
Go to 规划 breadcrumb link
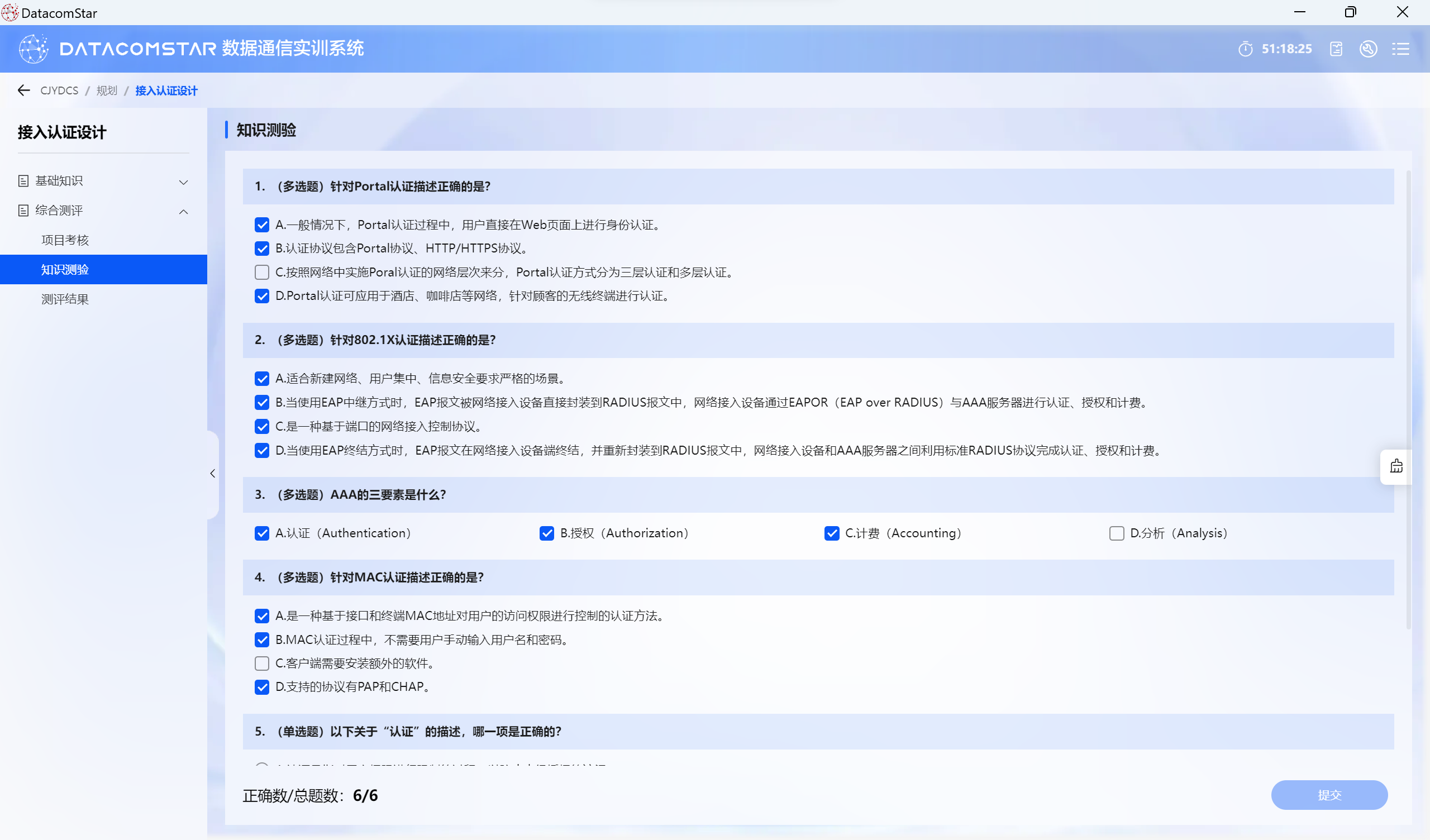107,91
